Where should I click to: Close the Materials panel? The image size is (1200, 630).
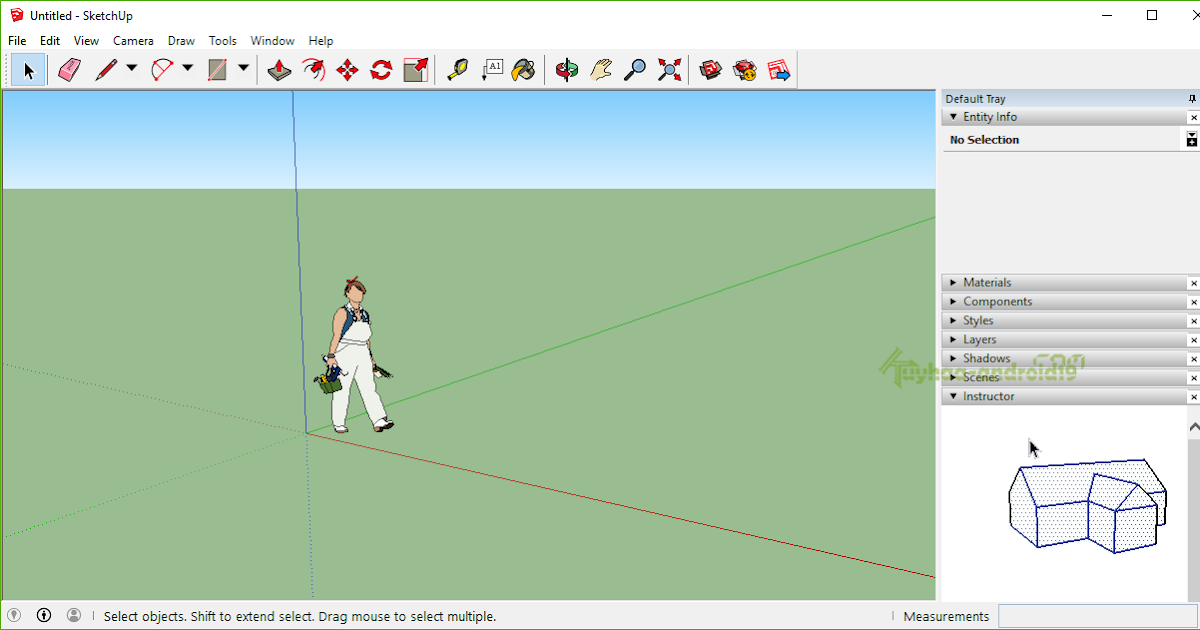[x=1193, y=283]
